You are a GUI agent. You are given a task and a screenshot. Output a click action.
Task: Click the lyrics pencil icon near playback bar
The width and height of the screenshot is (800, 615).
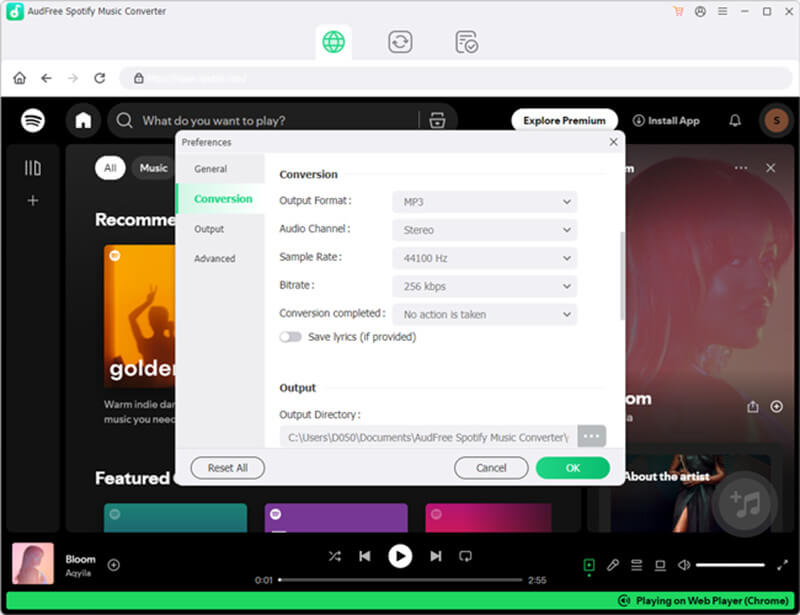(613, 564)
